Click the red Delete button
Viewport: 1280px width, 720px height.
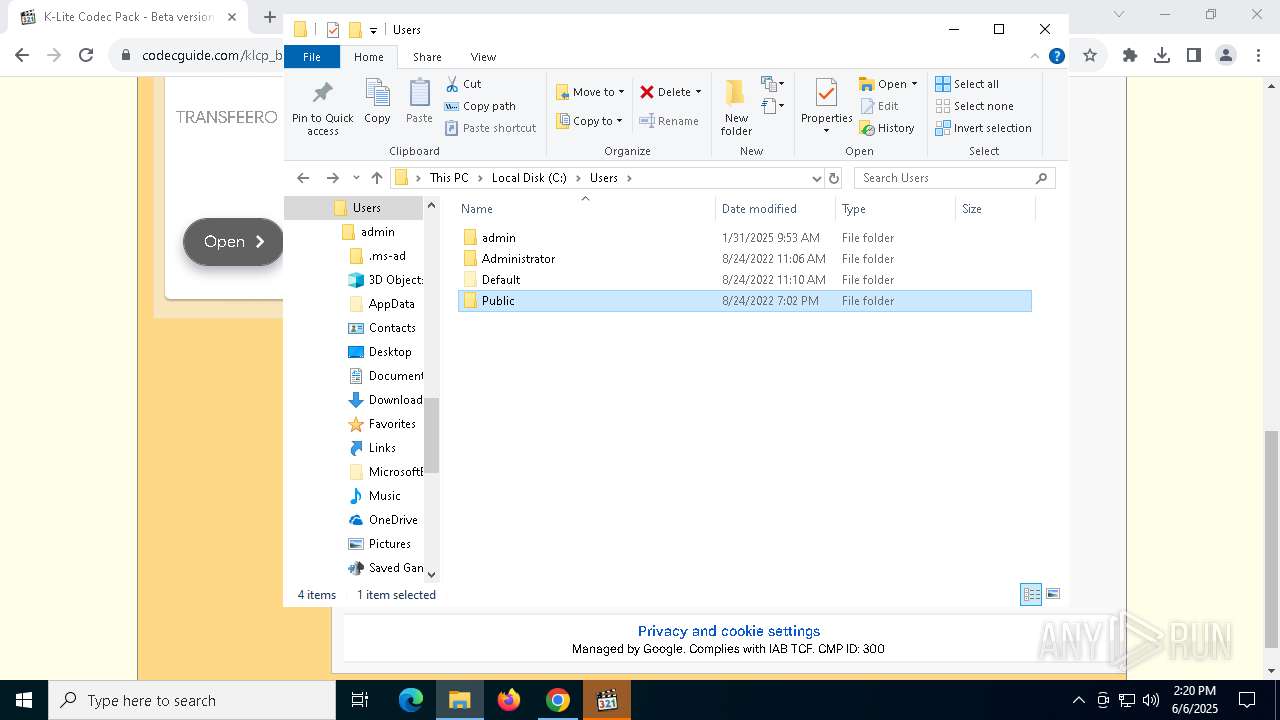665,92
